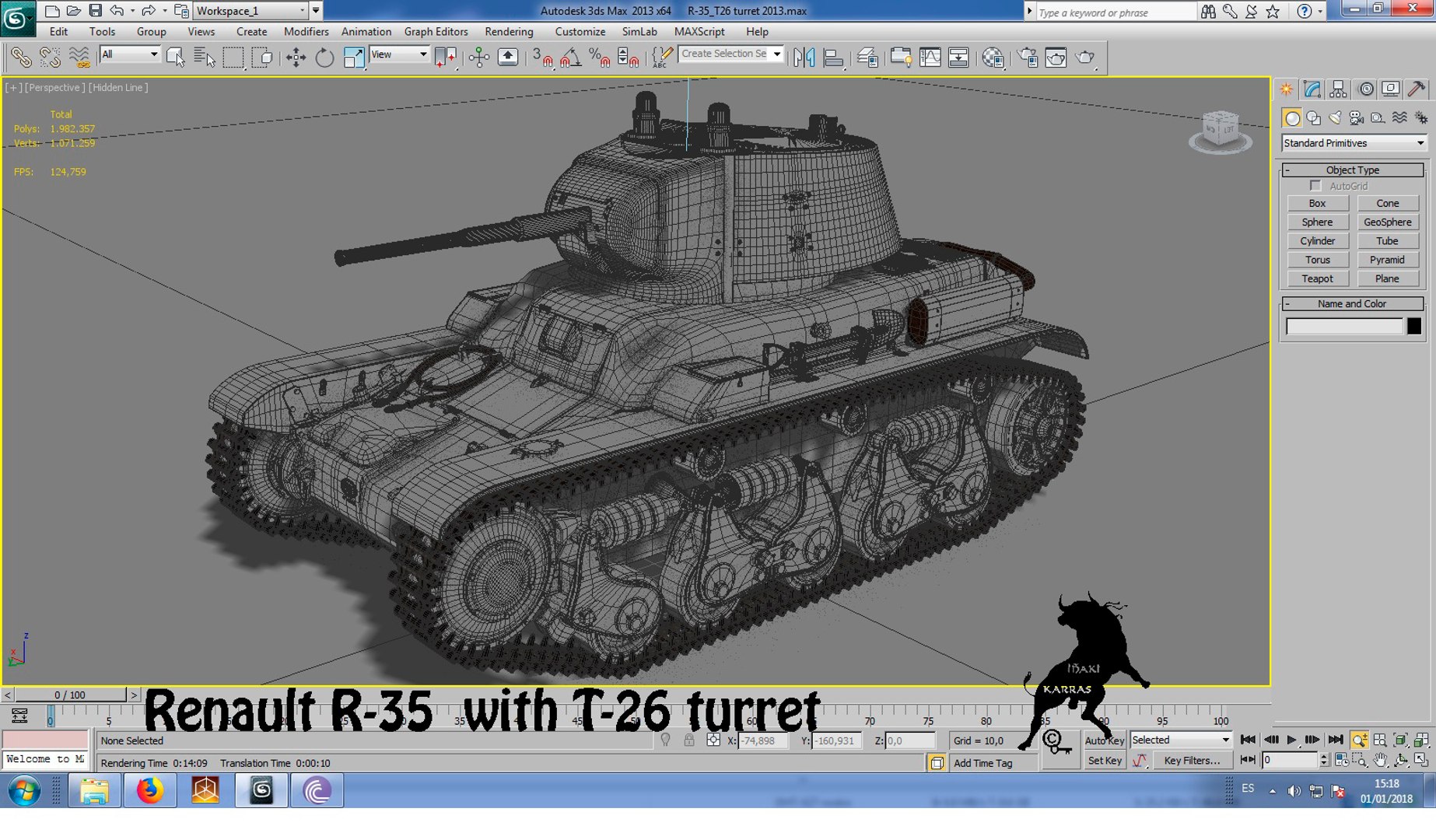Click the ViewCube in the viewport
The width and height of the screenshot is (1436, 840).
pyautogui.click(x=1220, y=130)
